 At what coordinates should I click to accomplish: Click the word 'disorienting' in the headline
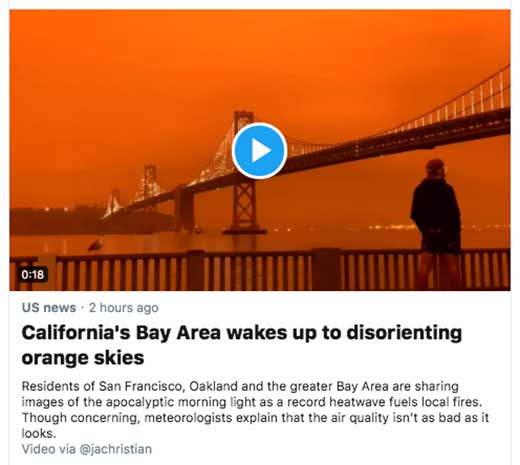[404, 333]
